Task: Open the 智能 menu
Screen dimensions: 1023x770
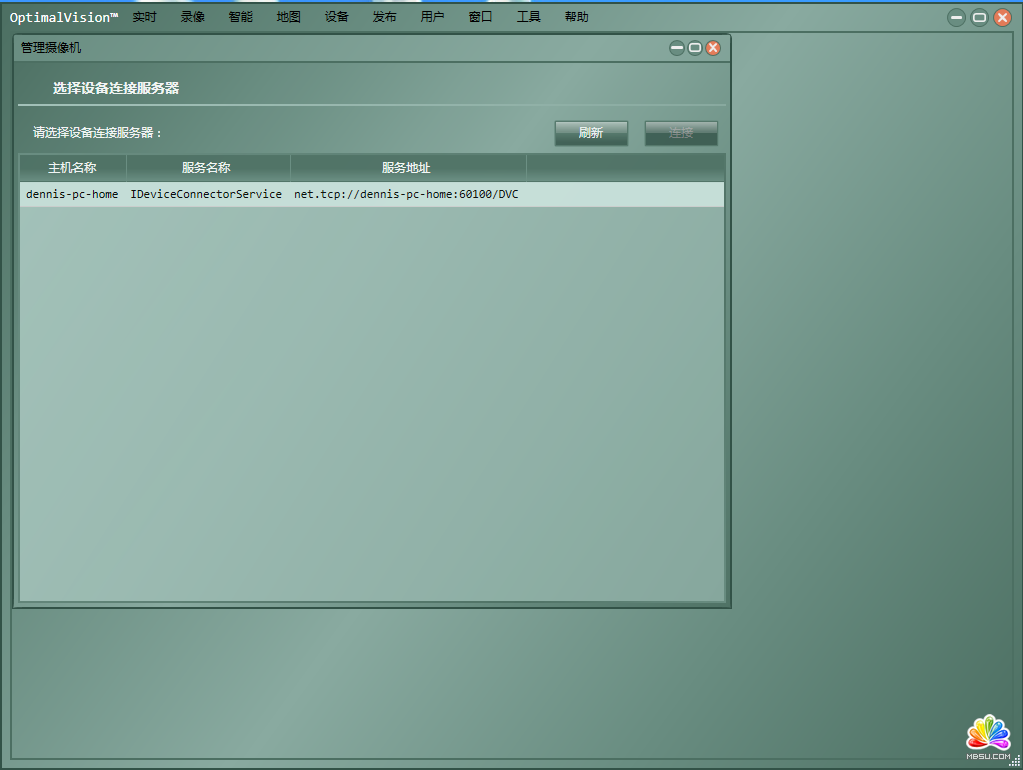Action: point(241,17)
